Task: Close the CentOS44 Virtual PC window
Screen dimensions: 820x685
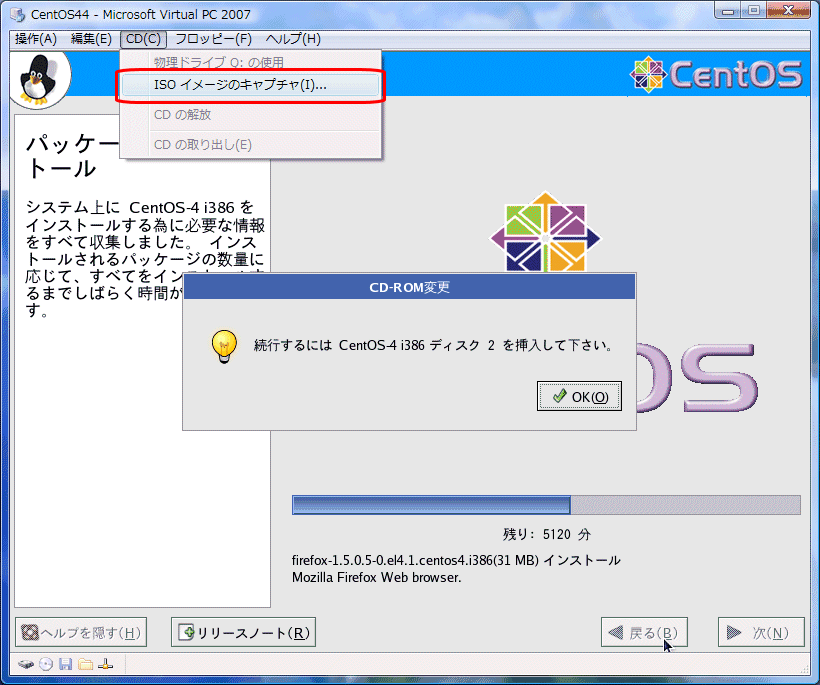Action: coord(789,10)
